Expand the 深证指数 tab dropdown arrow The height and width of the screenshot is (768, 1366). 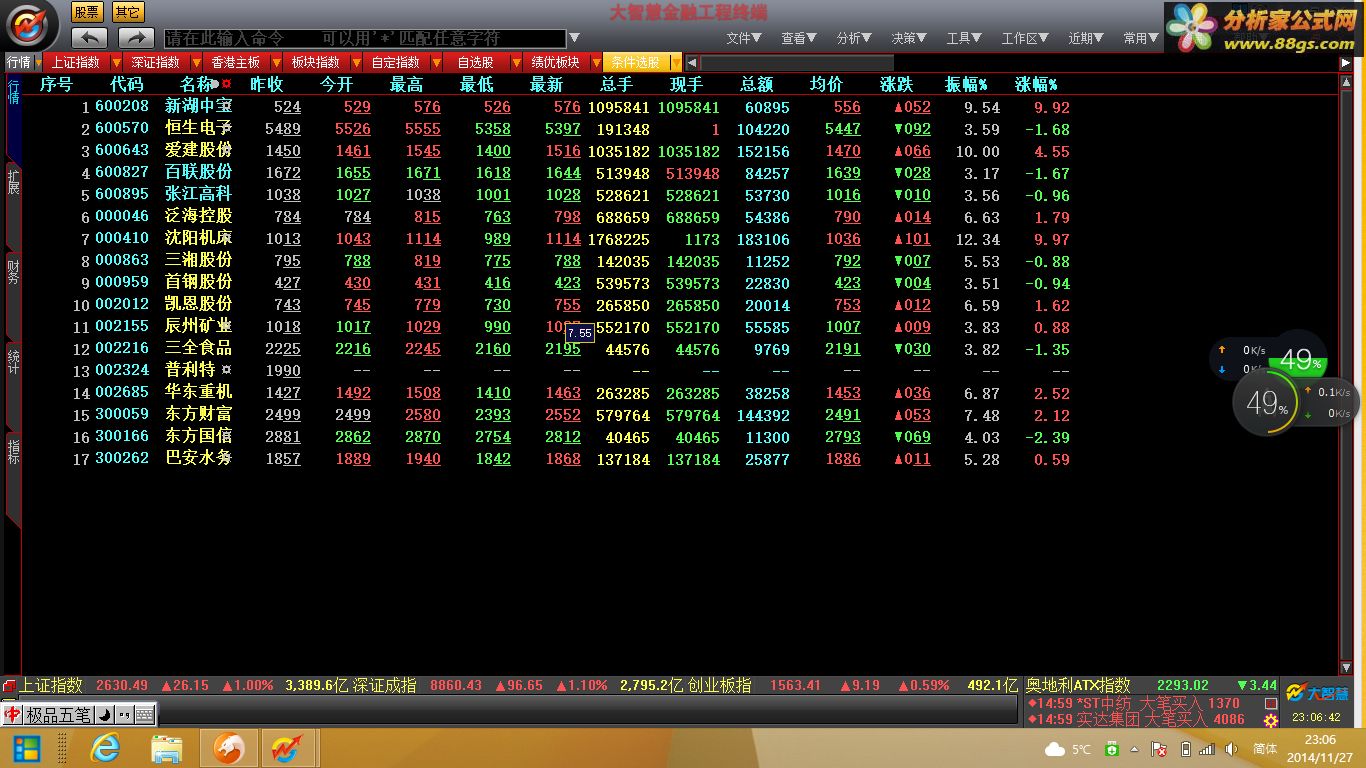(x=196, y=62)
